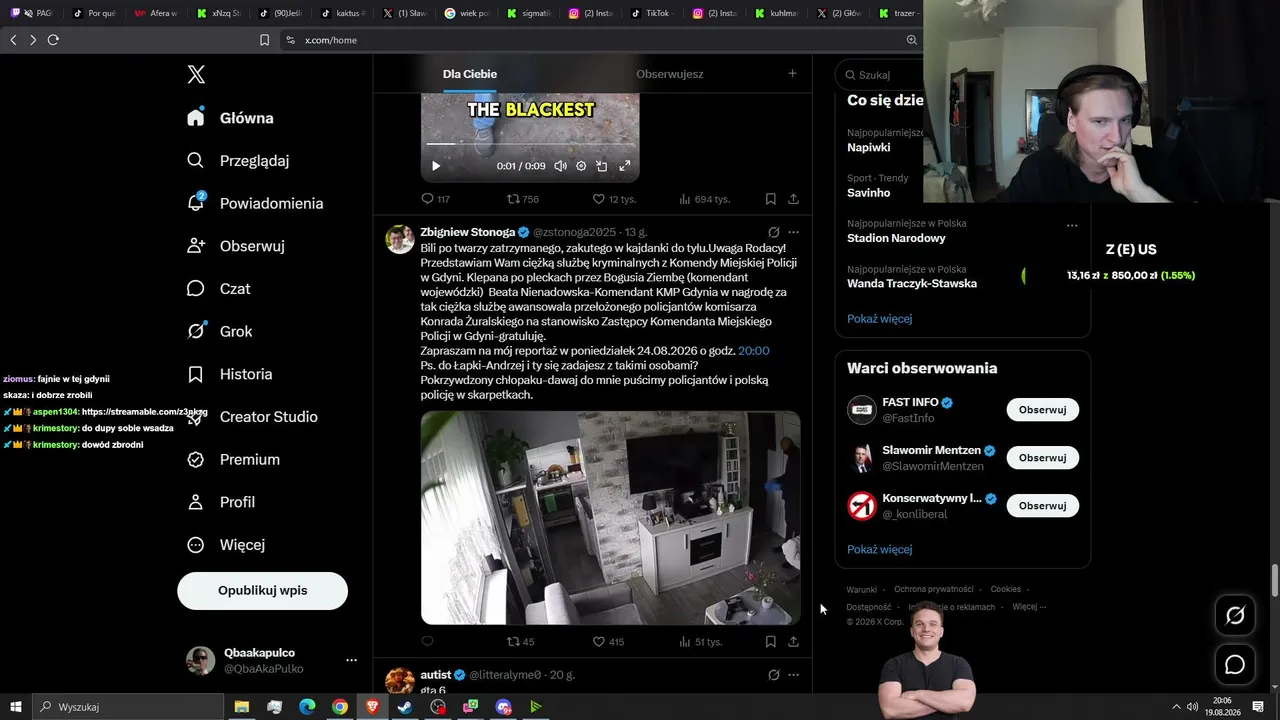Select the Dla Ciebie tab
The image size is (1280, 720).
point(470,74)
